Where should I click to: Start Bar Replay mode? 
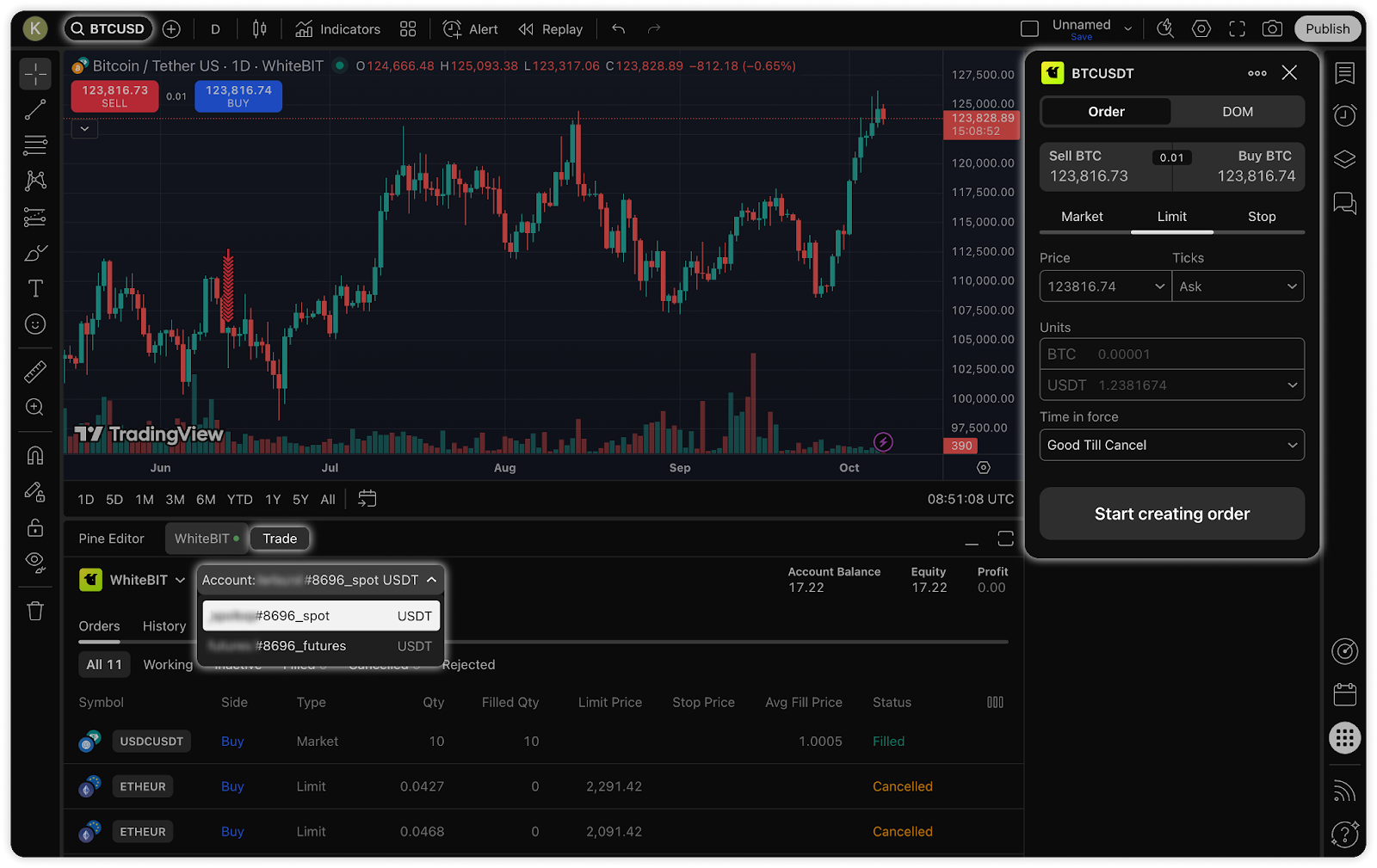click(x=551, y=29)
